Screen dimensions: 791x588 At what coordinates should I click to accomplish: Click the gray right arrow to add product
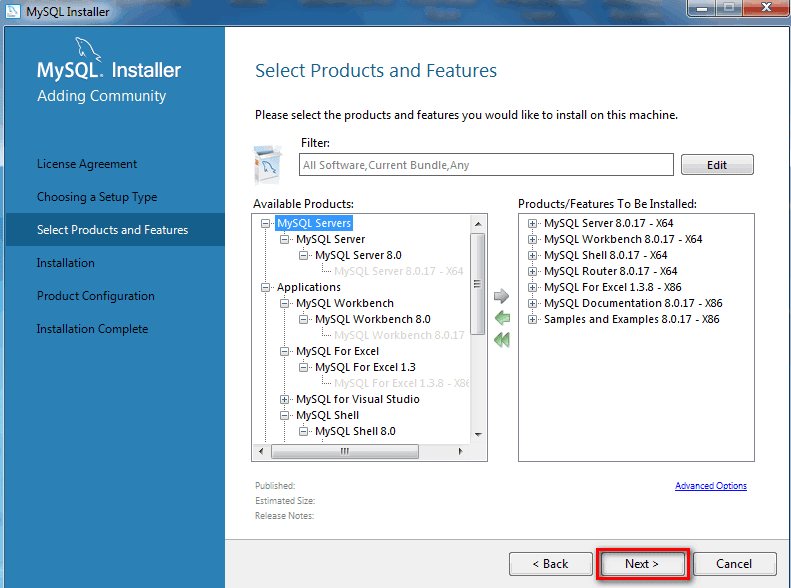coord(501,296)
